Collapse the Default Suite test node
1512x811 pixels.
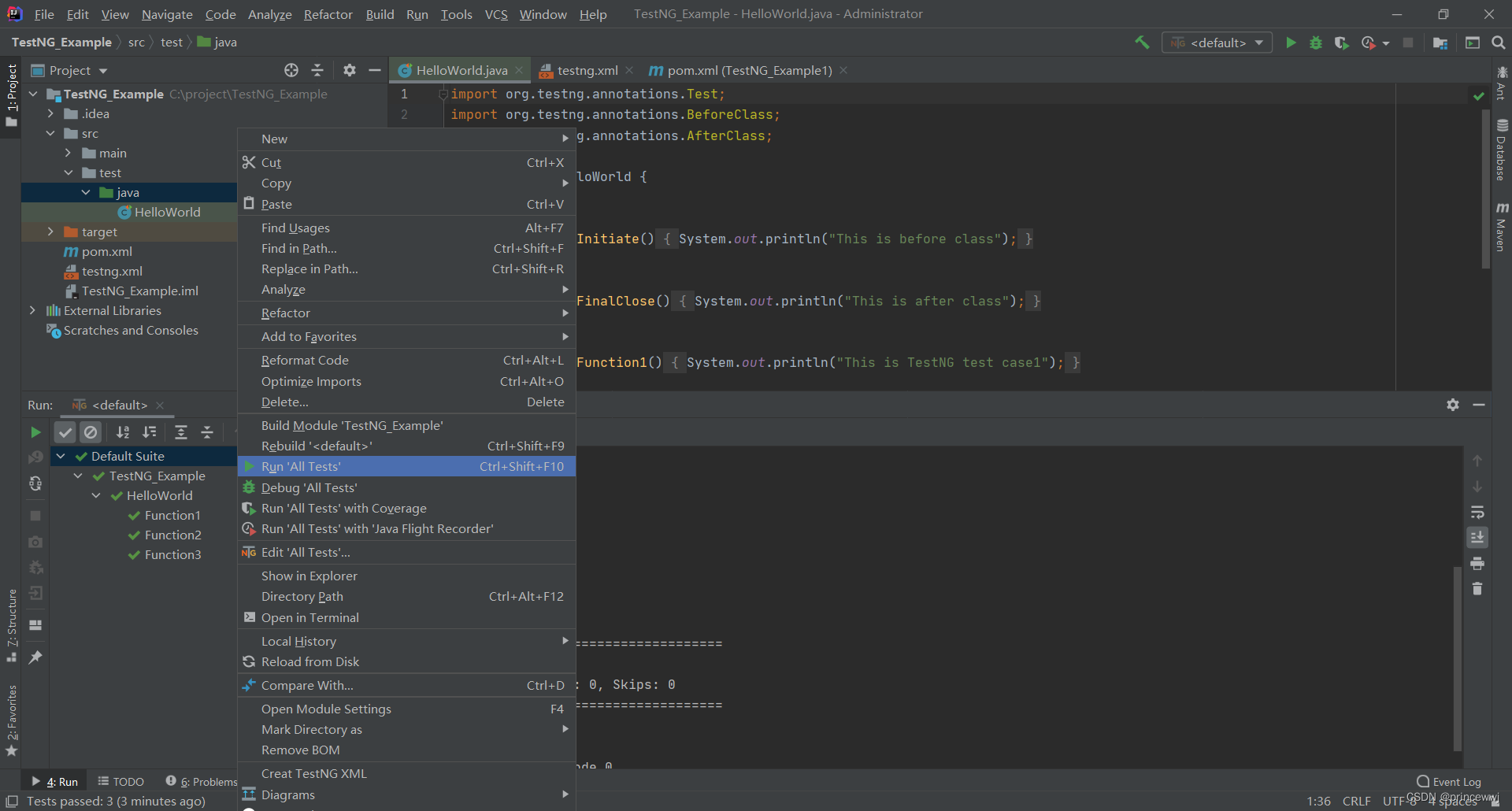pos(61,456)
